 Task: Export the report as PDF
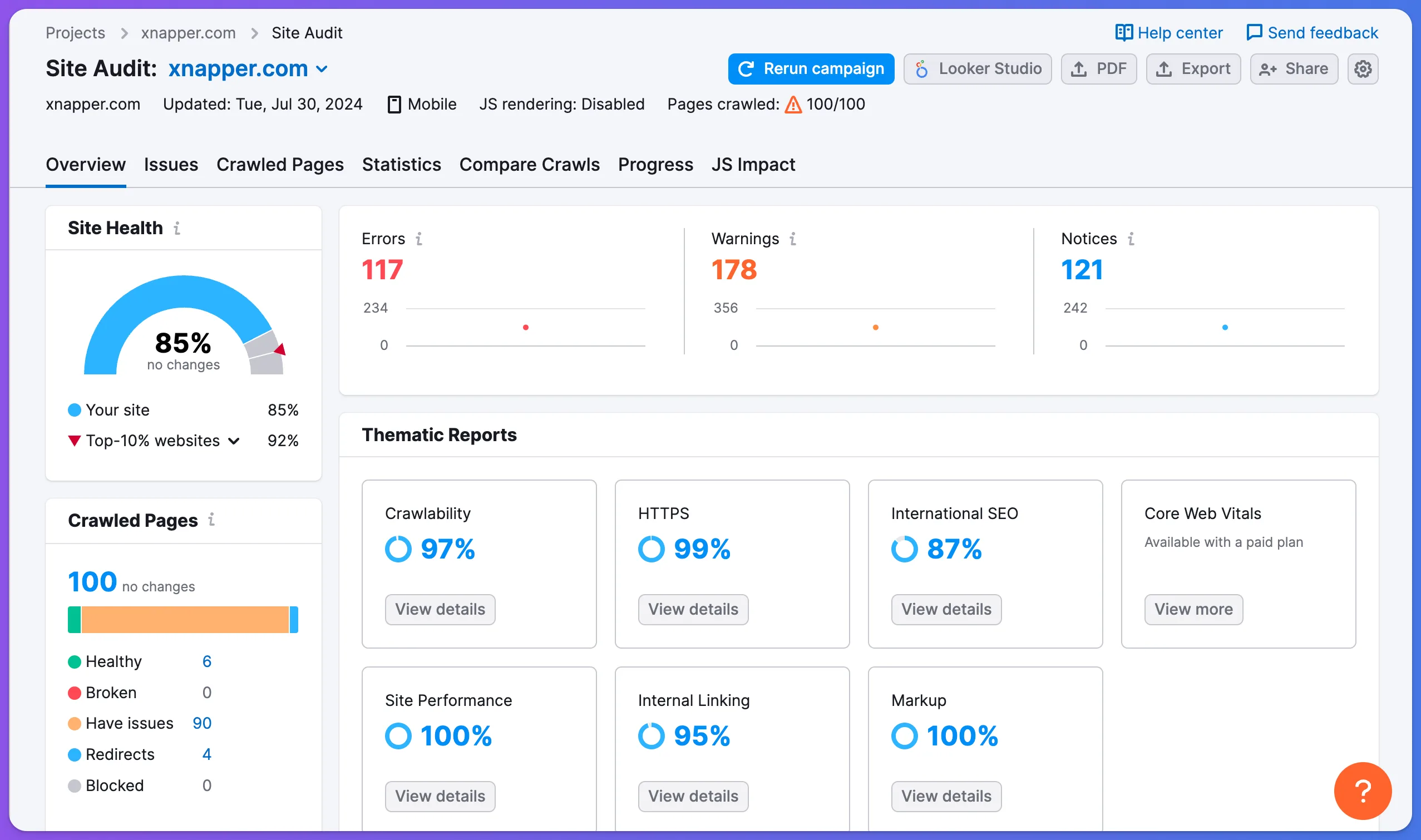(1098, 69)
